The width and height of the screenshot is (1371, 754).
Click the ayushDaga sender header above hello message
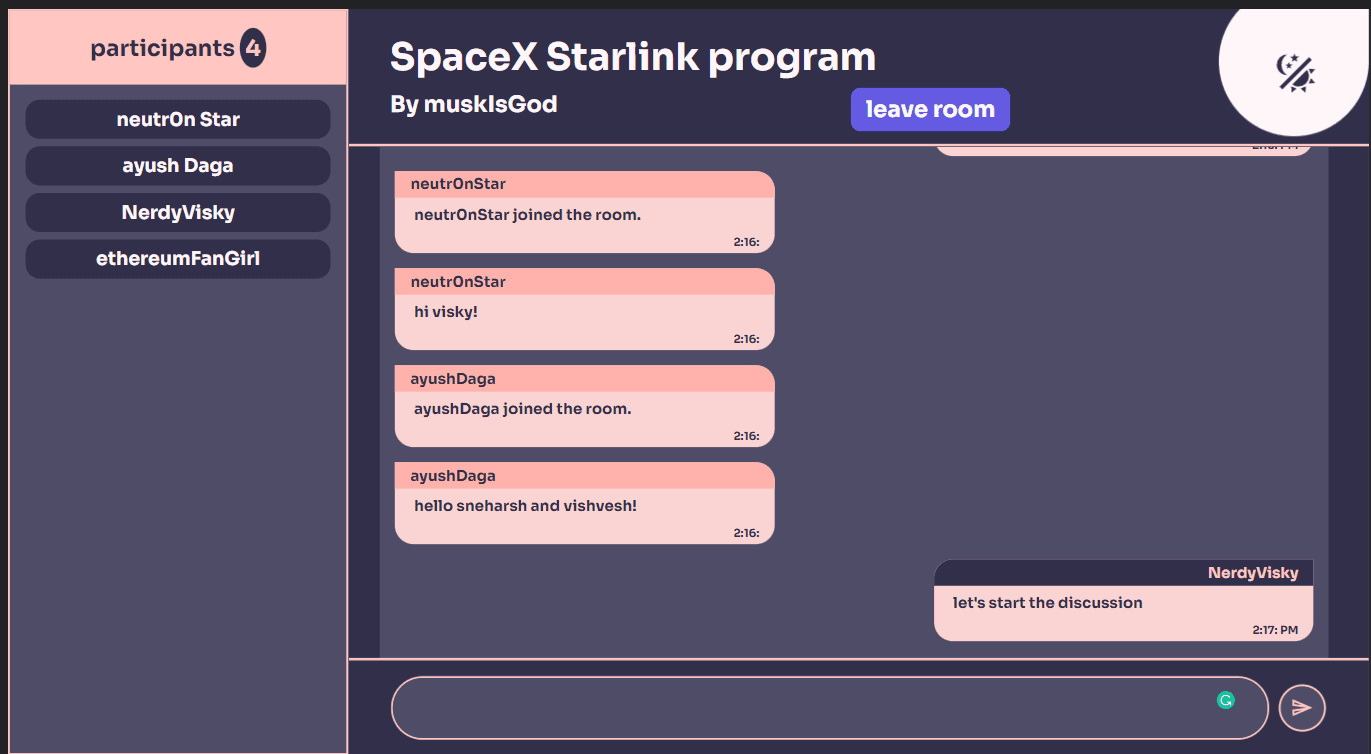coord(584,476)
